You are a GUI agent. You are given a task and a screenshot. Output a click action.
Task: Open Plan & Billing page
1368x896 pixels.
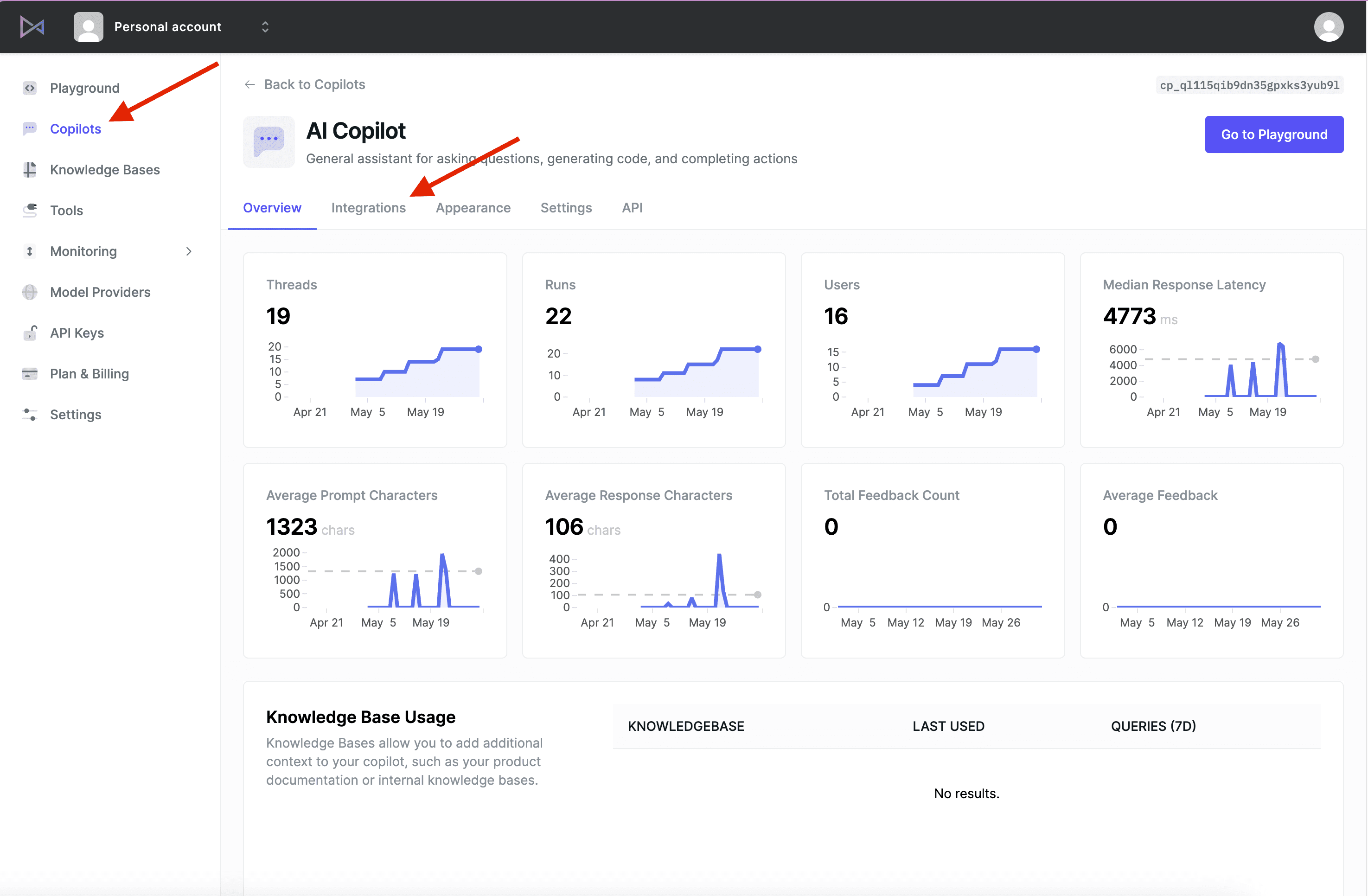tap(89, 374)
